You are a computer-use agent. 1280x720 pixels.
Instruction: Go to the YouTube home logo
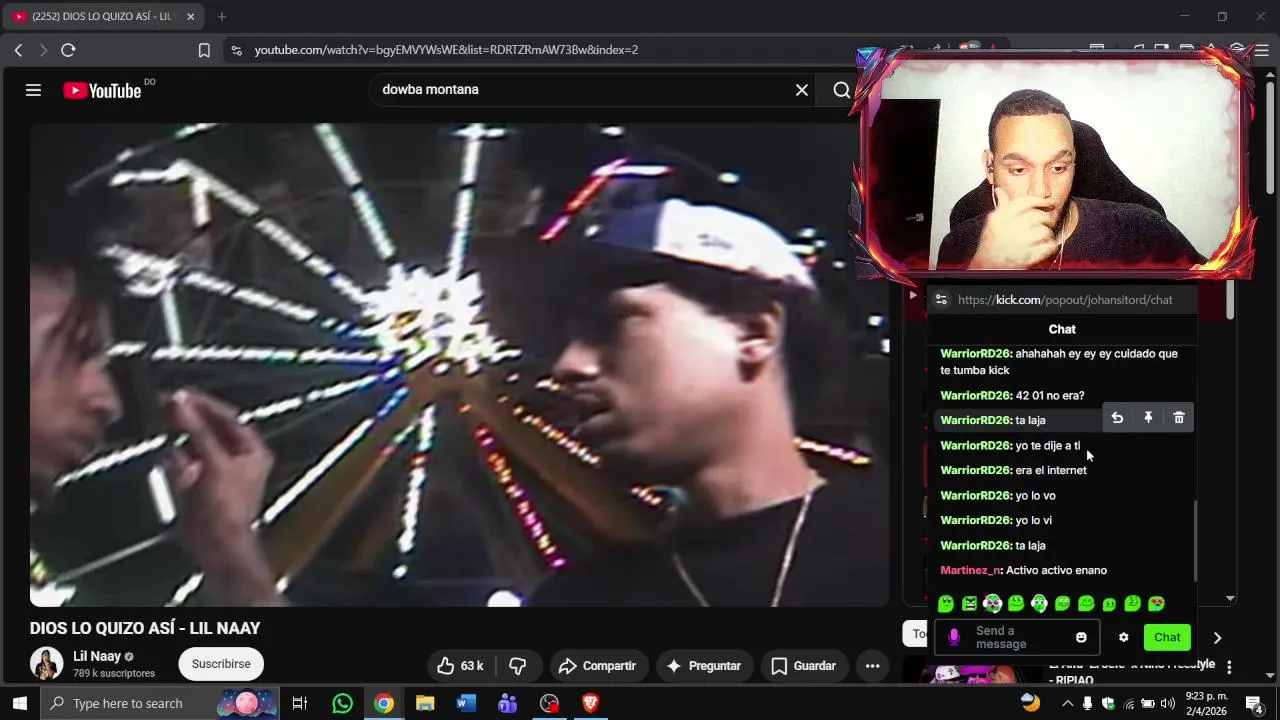102,90
